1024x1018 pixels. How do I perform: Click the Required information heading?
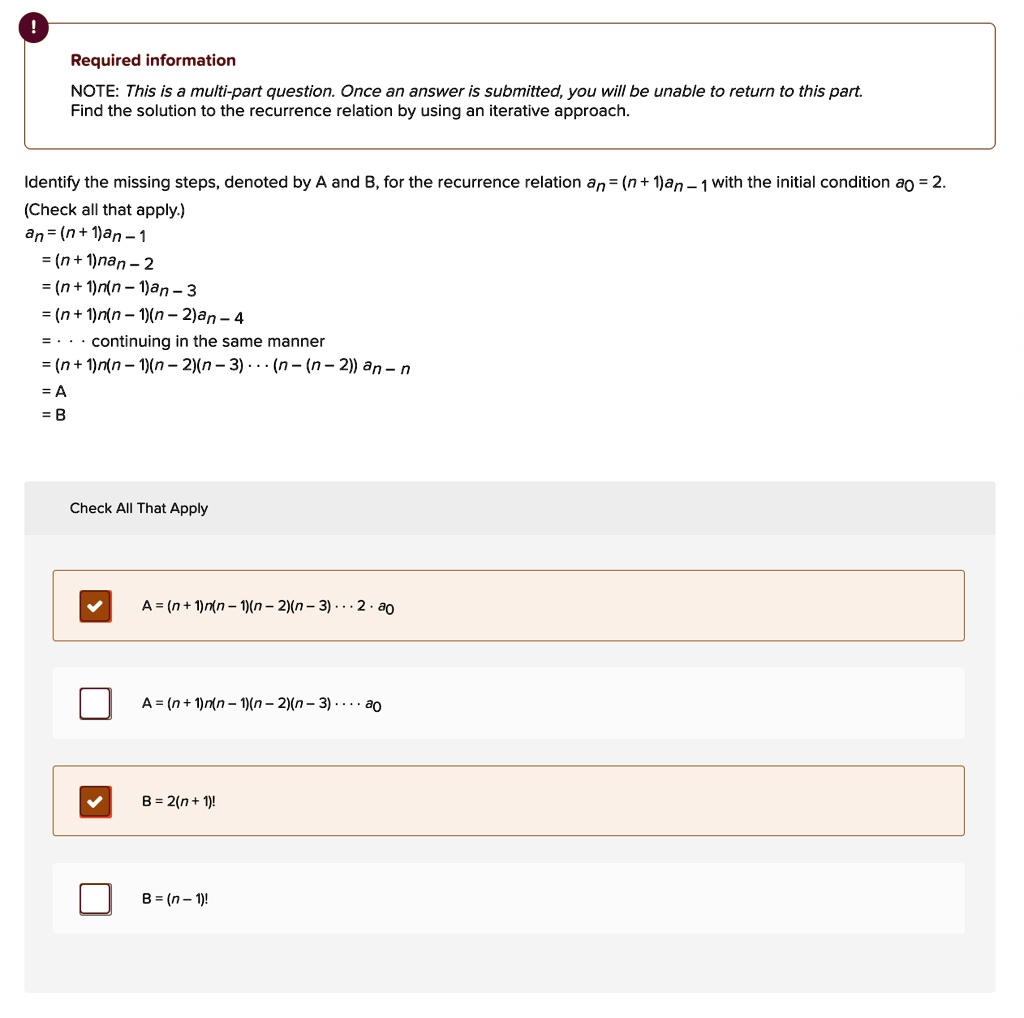pyautogui.click(x=153, y=60)
